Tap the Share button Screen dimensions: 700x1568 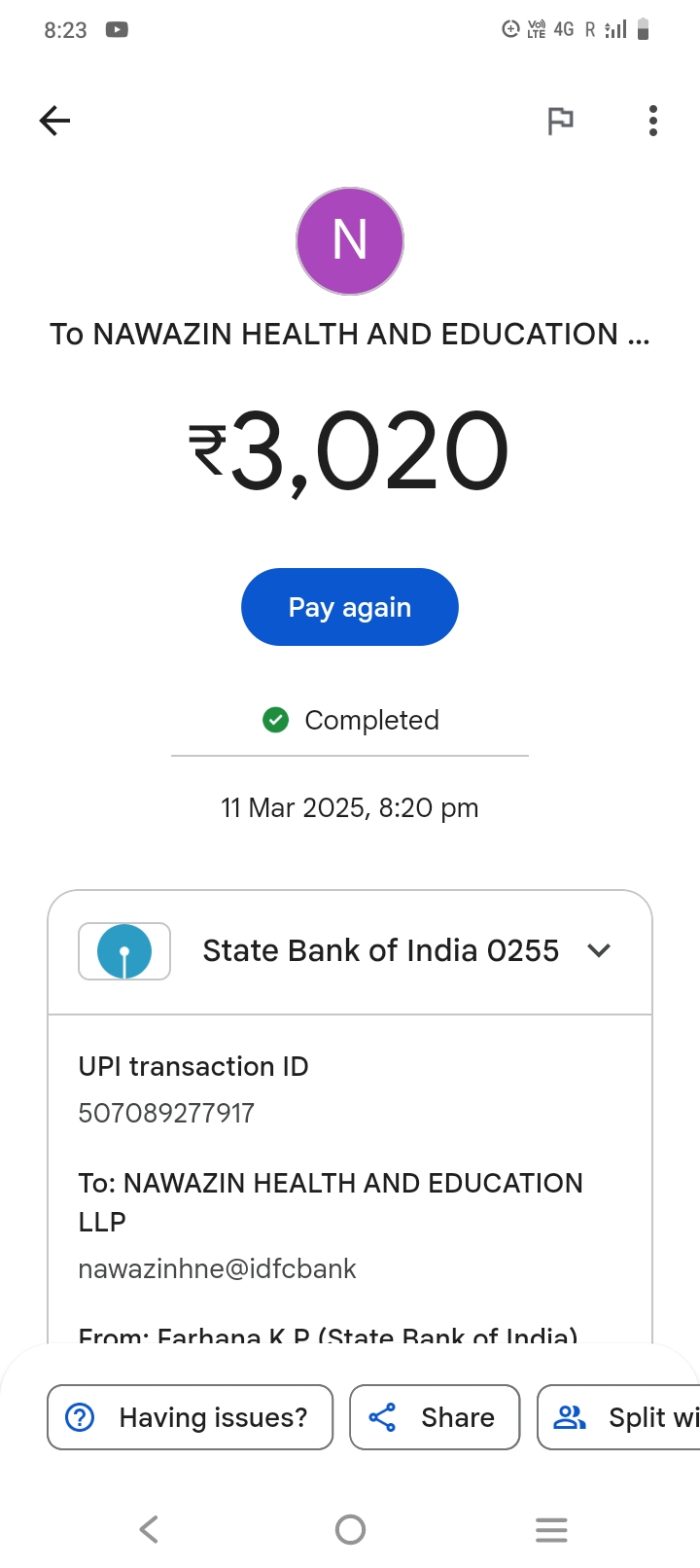(x=435, y=1417)
